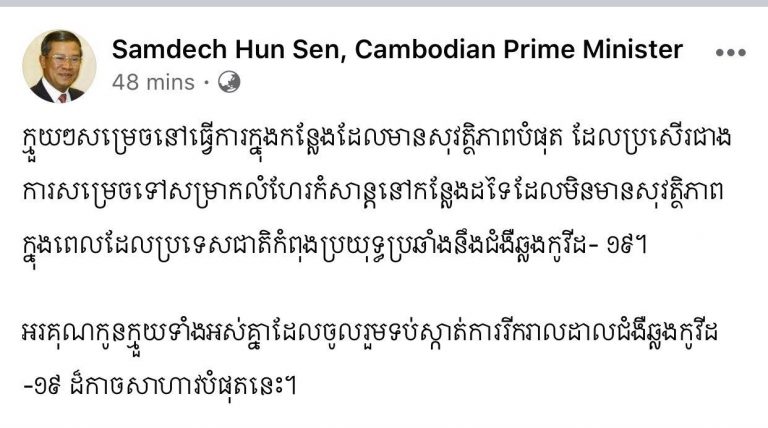This screenshot has width=768, height=428.
Task: Open the three-dot post options menu
Action: coord(730,52)
